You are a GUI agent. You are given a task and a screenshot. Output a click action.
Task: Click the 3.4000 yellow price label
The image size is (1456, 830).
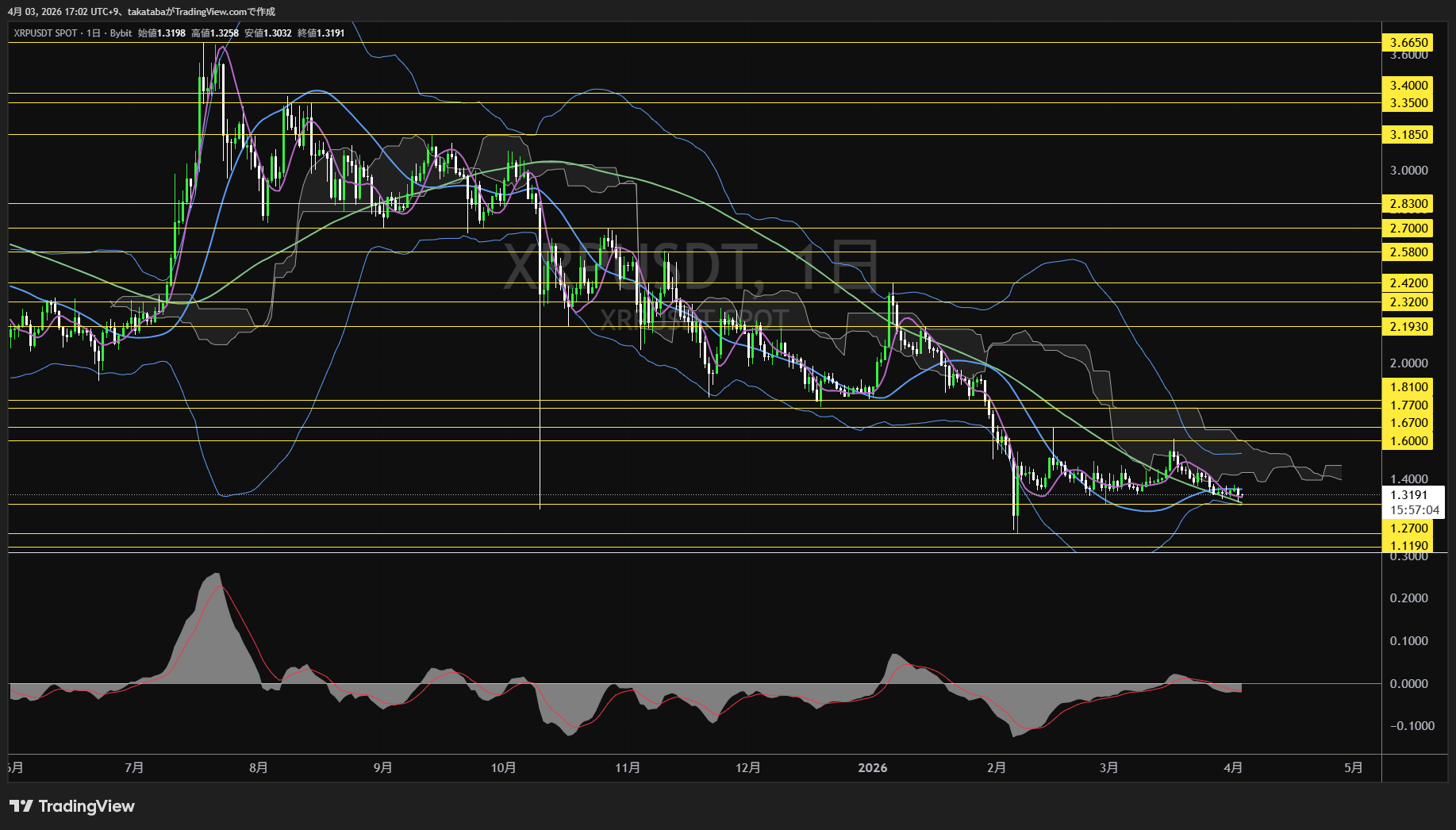coord(1408,86)
